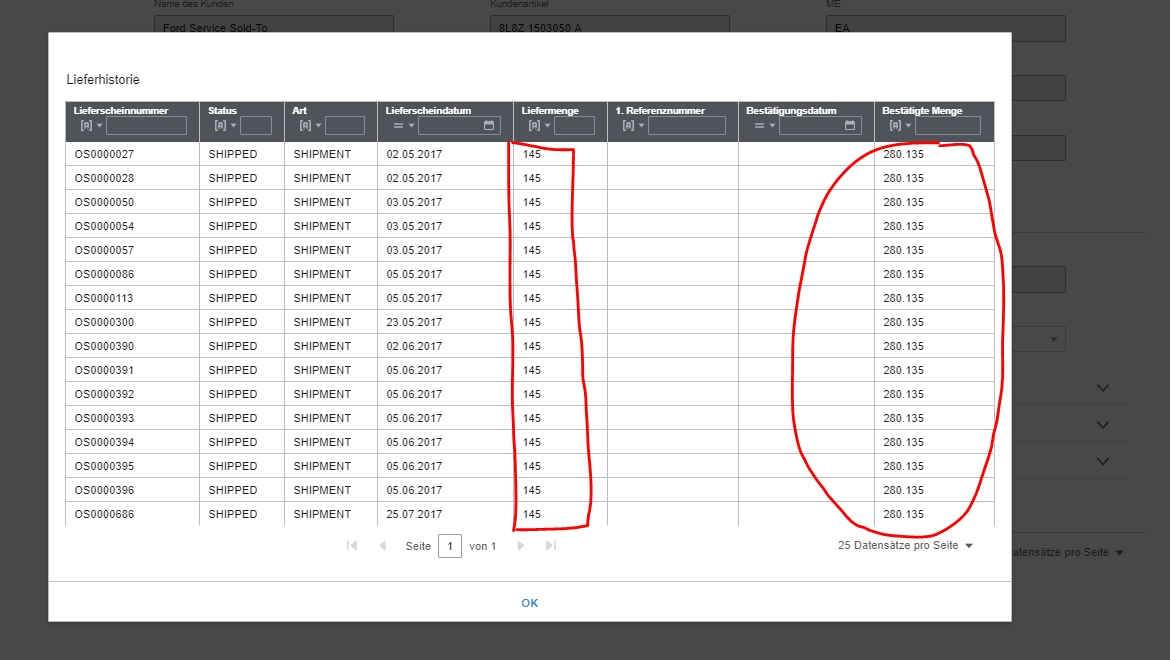Sort by Bestätigte Menge column header
The height and width of the screenshot is (660, 1170).
922,110
